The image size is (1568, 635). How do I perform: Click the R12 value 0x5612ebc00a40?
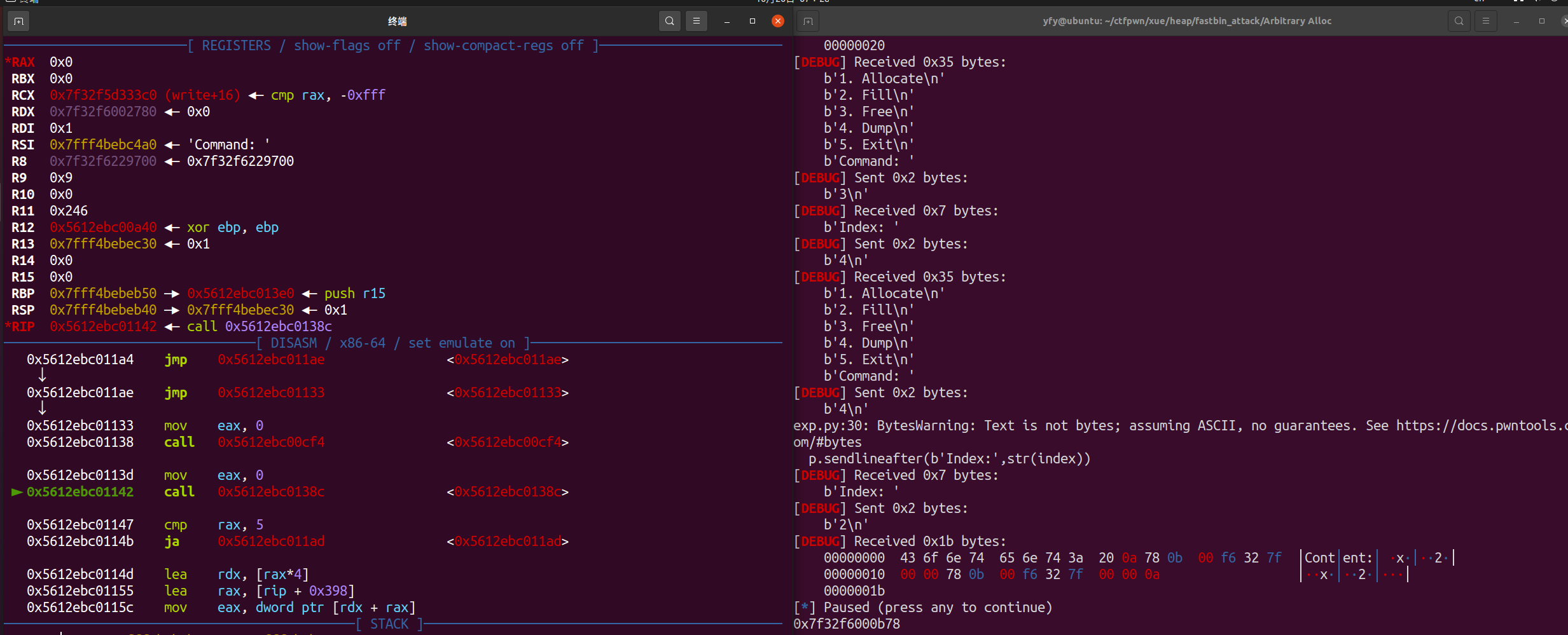(103, 228)
